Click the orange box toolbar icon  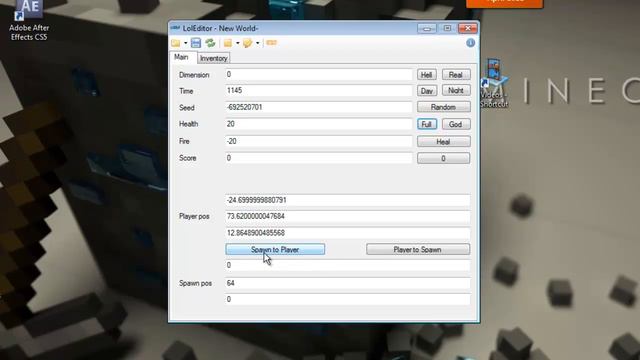[228, 43]
